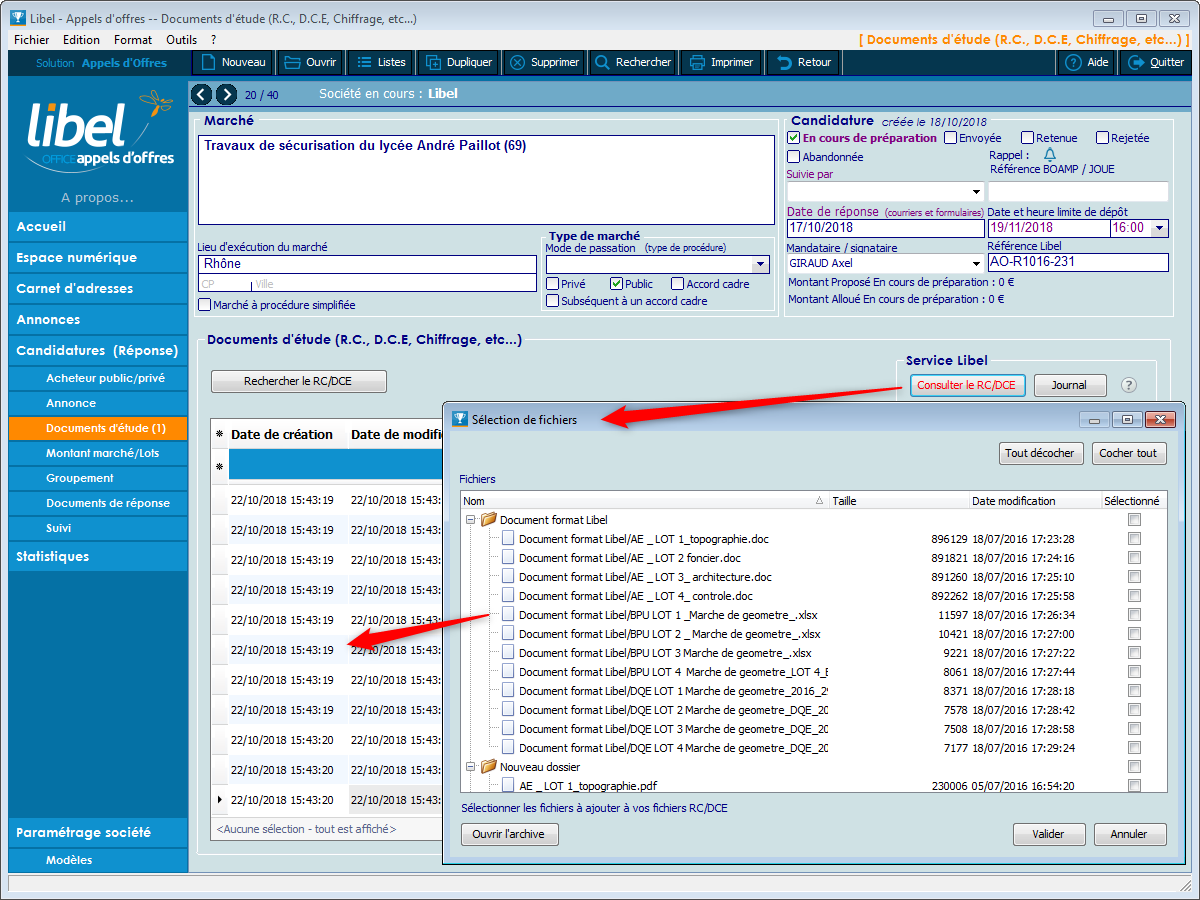Select Documents de réponse sub-item
1200x900 pixels.
(98, 503)
